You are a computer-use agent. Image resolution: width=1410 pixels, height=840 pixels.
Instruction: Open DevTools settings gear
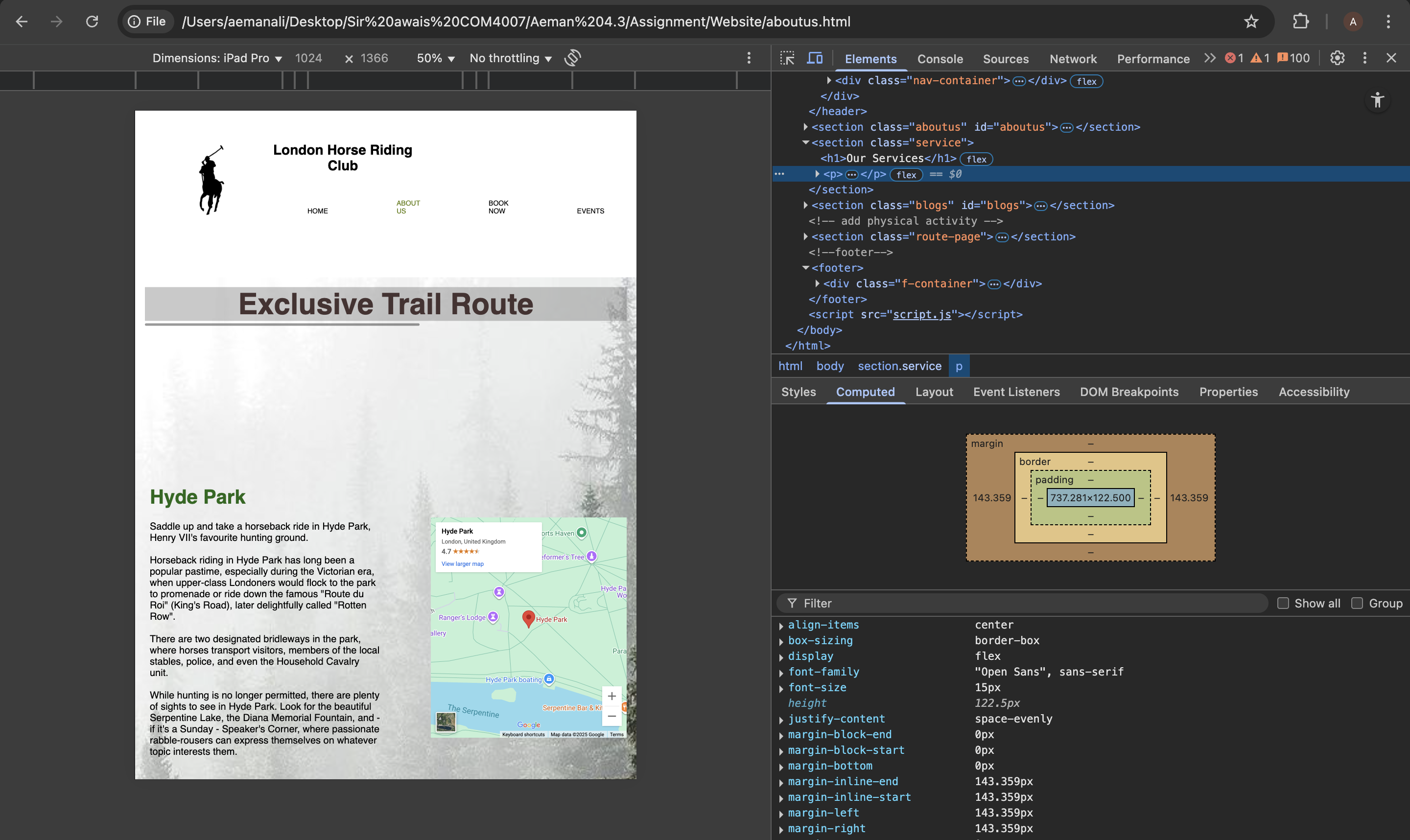pyautogui.click(x=1337, y=58)
